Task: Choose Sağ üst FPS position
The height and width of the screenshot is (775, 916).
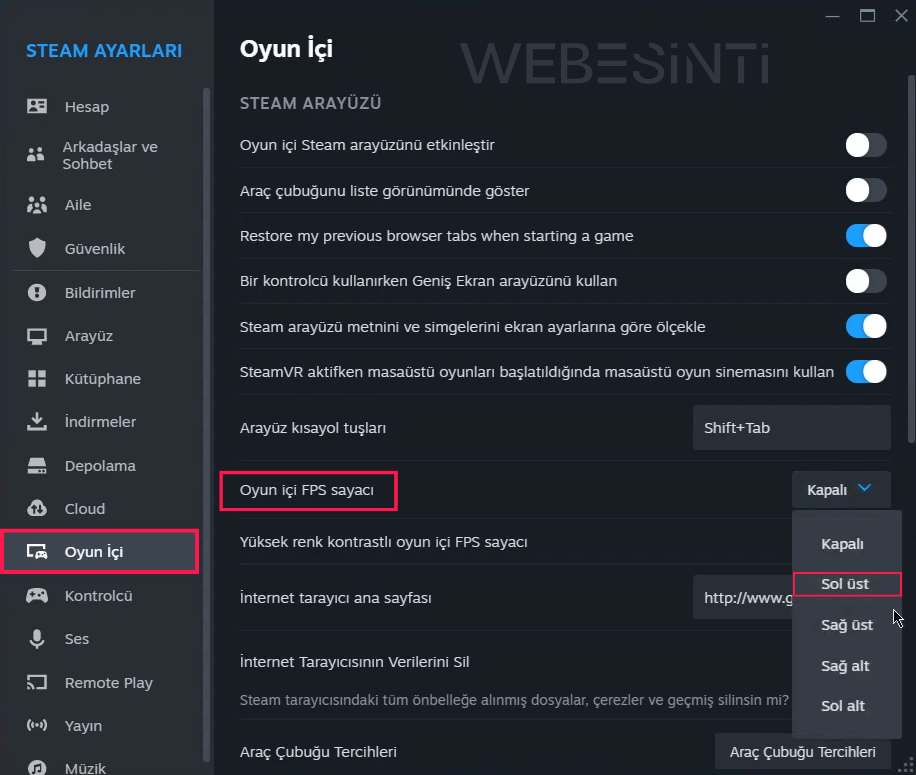Action: point(846,625)
